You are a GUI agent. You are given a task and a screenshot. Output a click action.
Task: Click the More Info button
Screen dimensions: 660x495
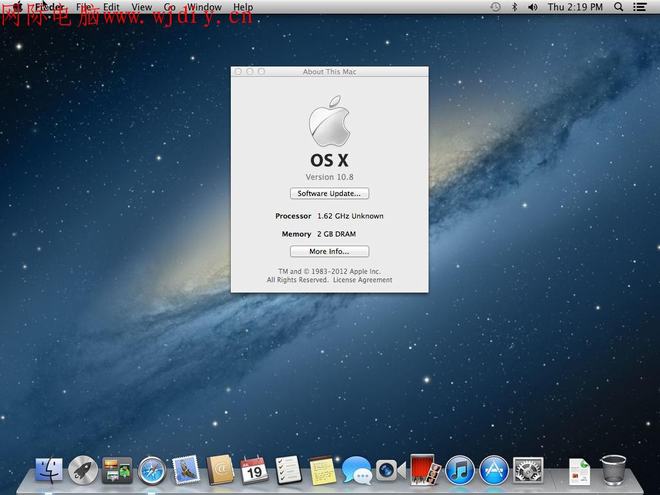(329, 251)
